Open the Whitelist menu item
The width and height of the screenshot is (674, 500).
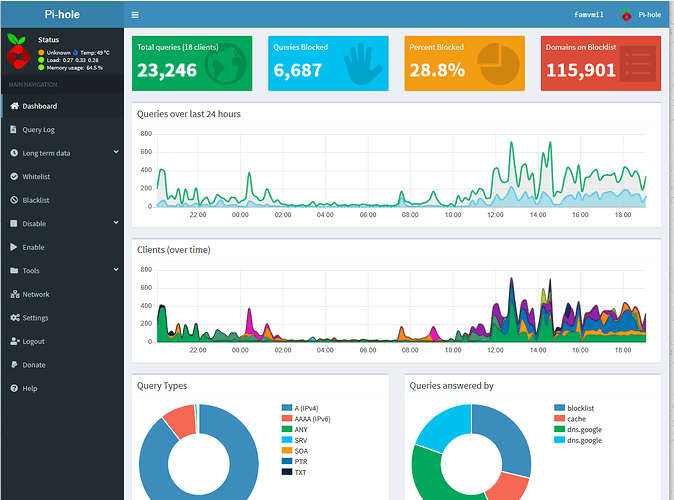pyautogui.click(x=63, y=176)
